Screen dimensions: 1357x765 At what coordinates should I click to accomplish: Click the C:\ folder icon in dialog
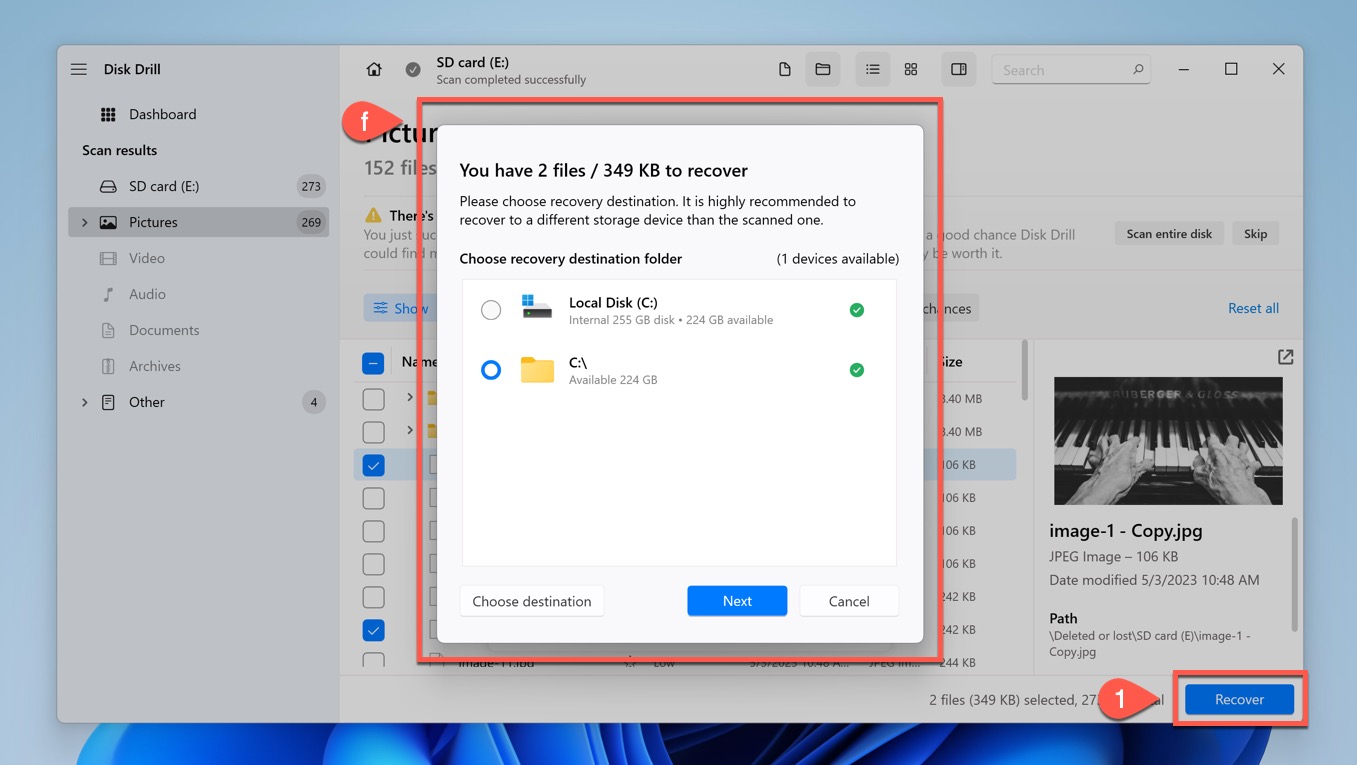[537, 369]
